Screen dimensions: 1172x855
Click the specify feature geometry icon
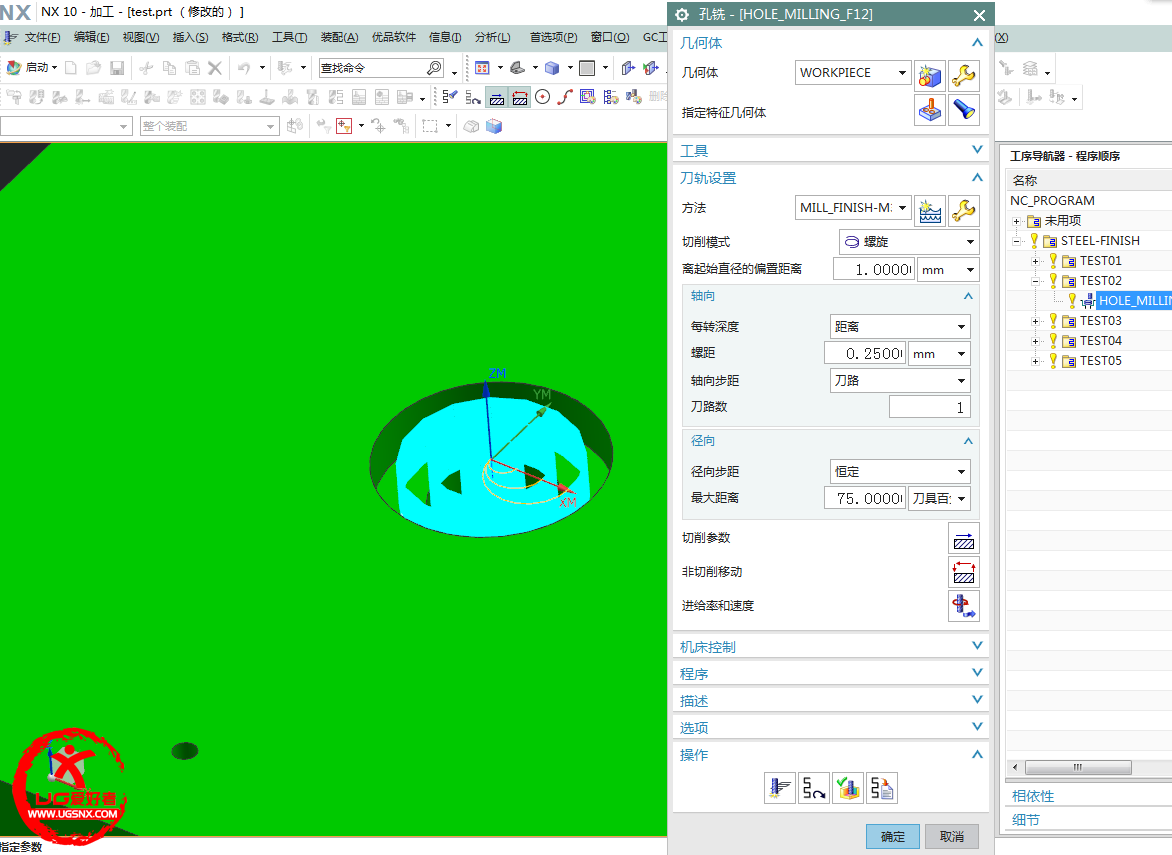point(930,111)
